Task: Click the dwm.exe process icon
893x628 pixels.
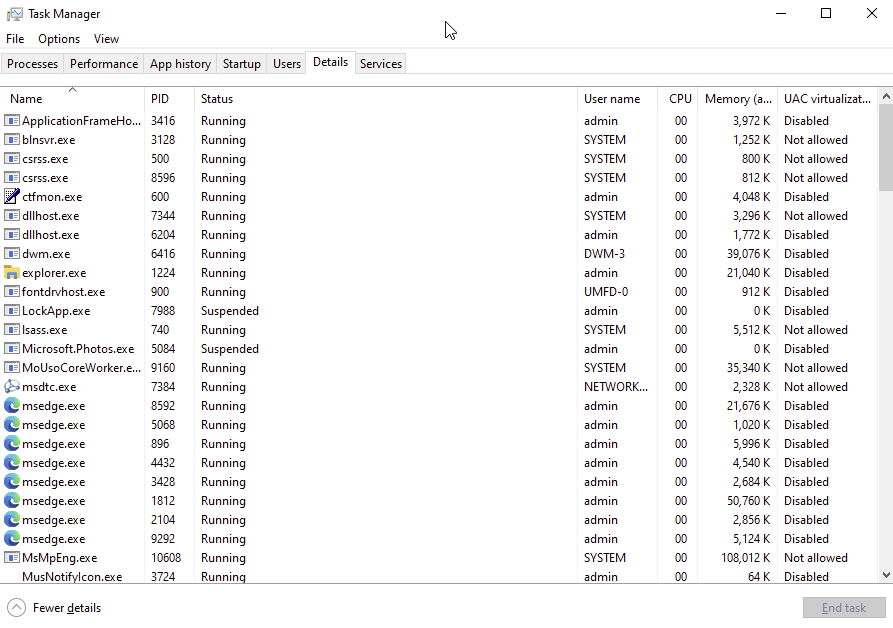Action: 11,254
